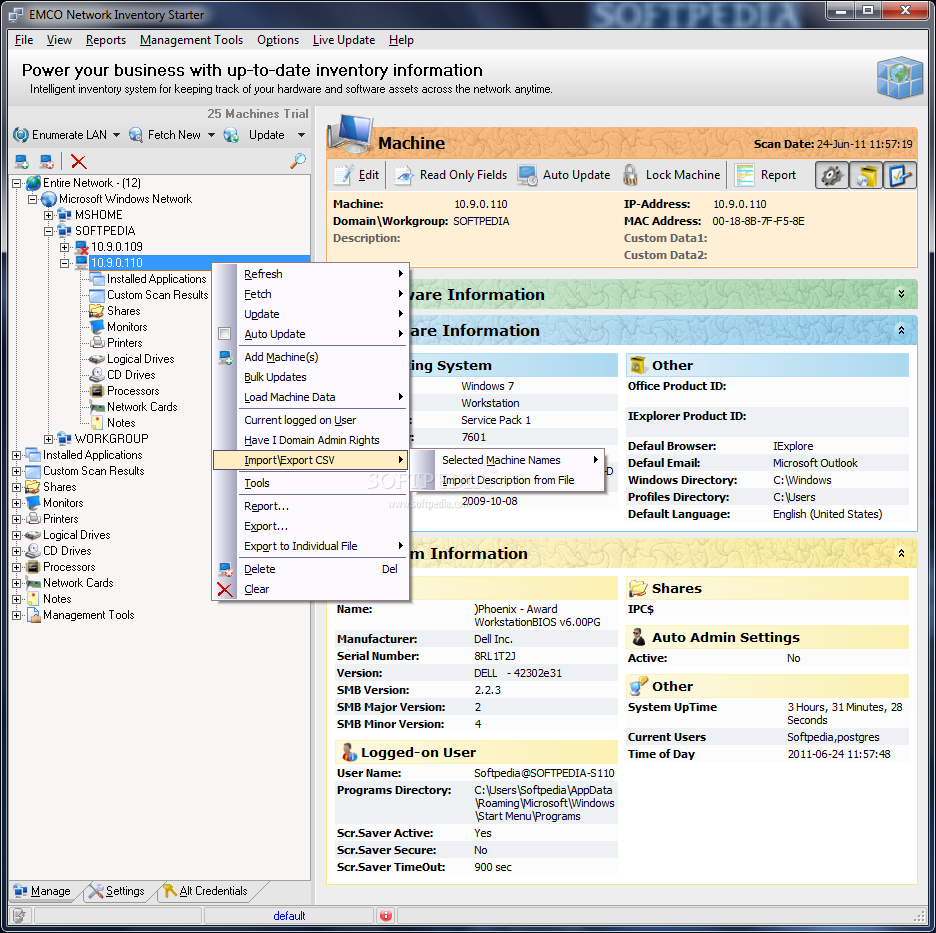The height and width of the screenshot is (933, 936).
Task: Switch to the Settings tab
Action: (118, 891)
